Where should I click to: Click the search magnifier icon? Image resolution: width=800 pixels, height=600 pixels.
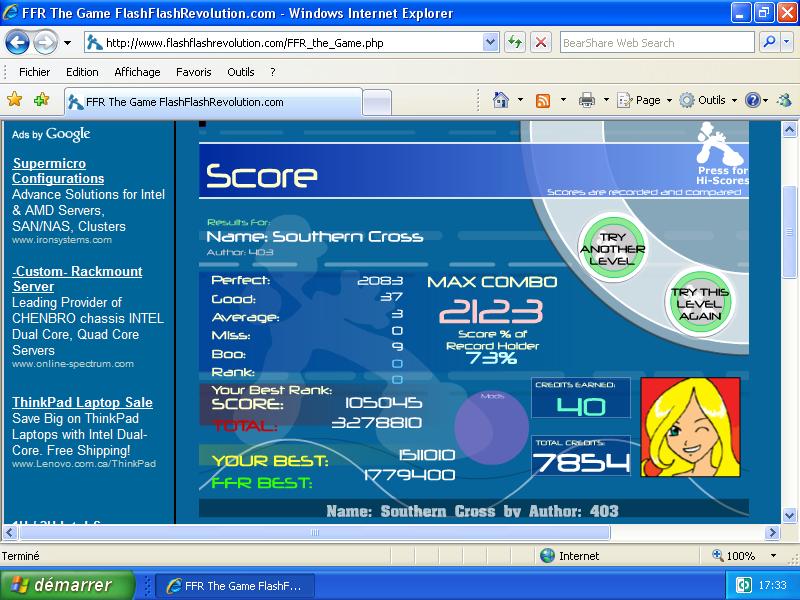point(769,43)
